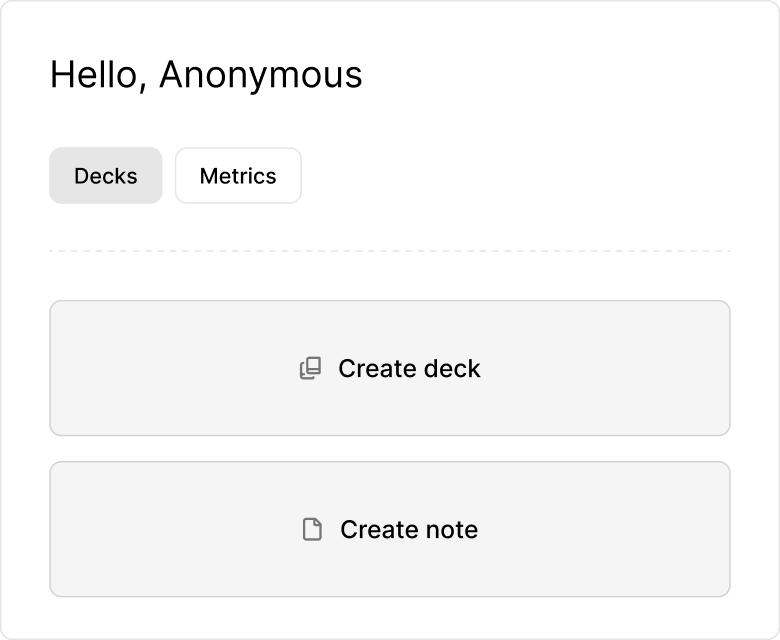Viewport: 780px width, 640px height.
Task: Select the document icon beside Create note
Action: coord(312,529)
